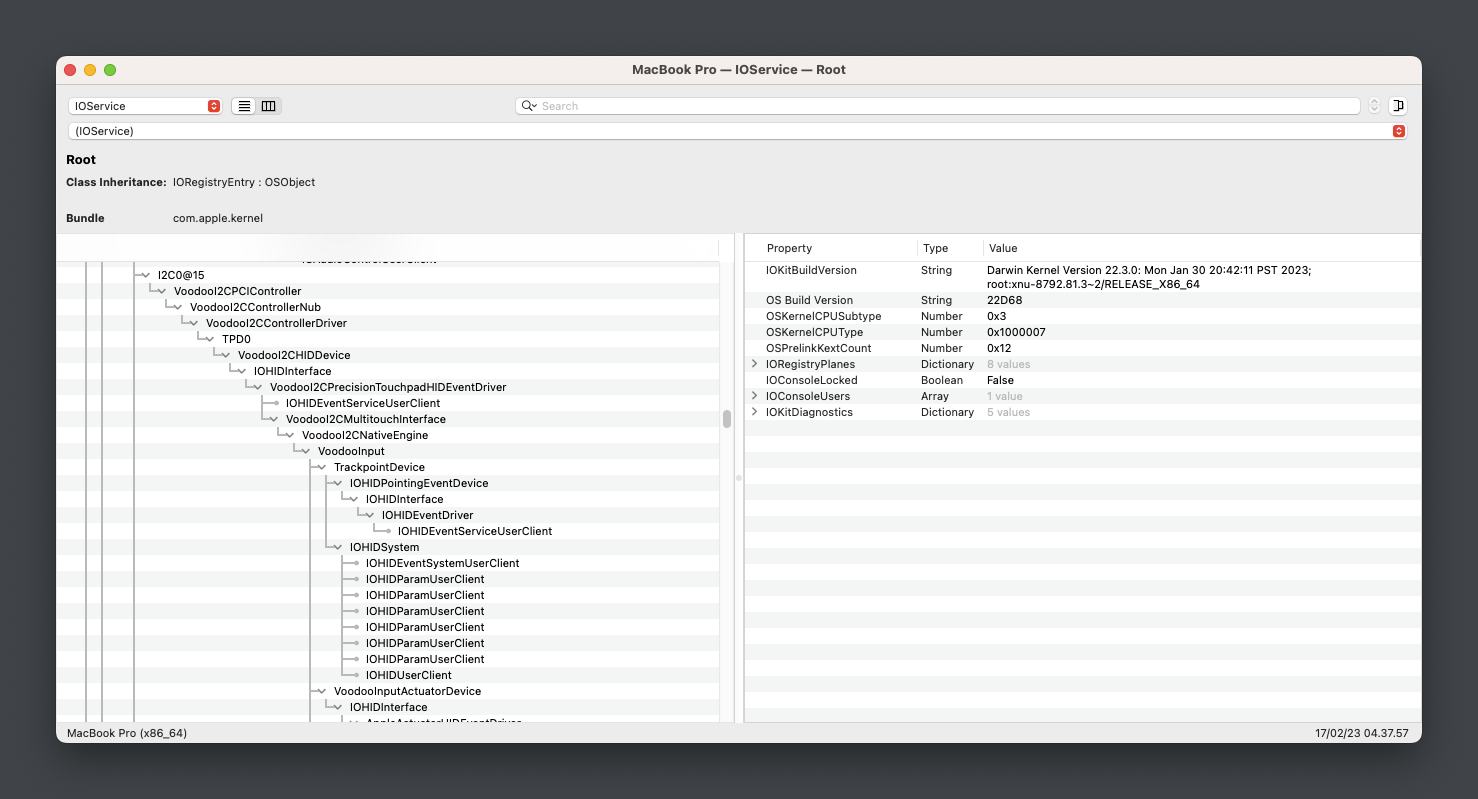Viewport: 1478px width, 799px height.
Task: Click the pane split divider handle
Action: (739, 478)
